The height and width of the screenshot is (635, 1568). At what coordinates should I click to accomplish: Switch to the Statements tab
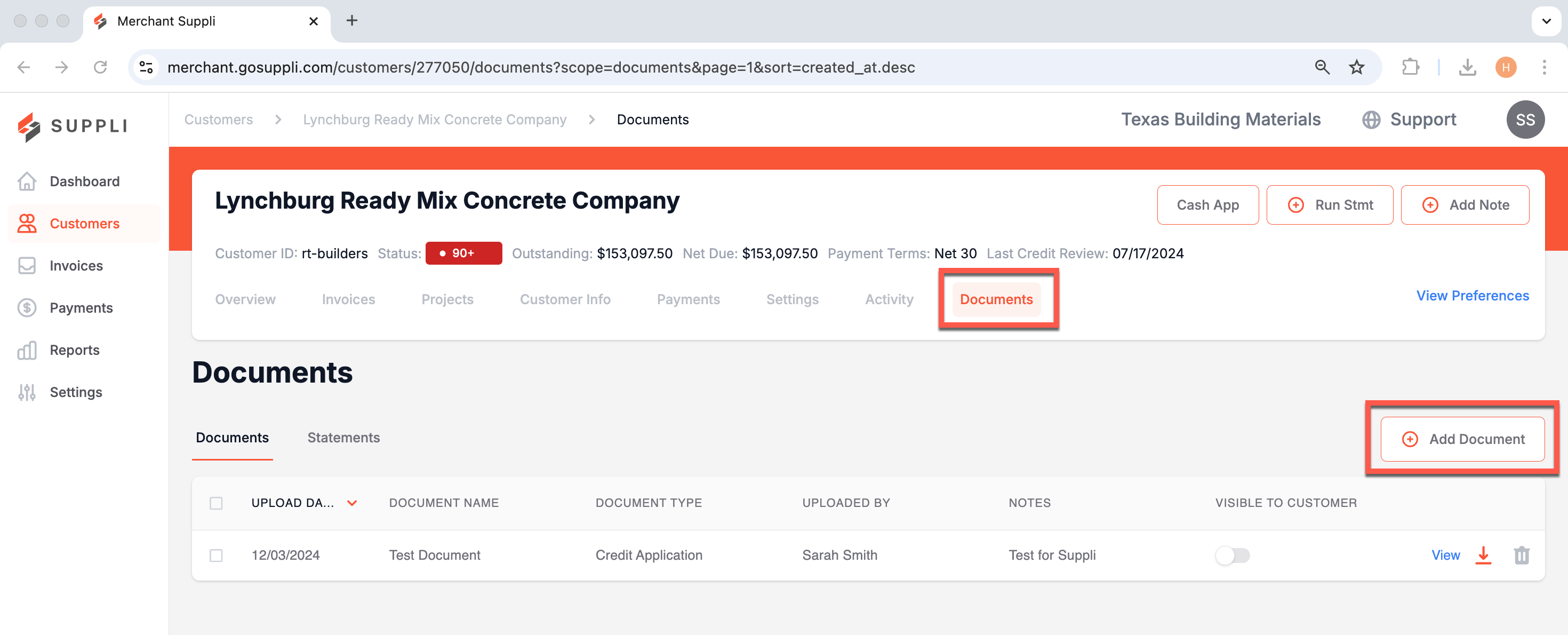click(343, 438)
